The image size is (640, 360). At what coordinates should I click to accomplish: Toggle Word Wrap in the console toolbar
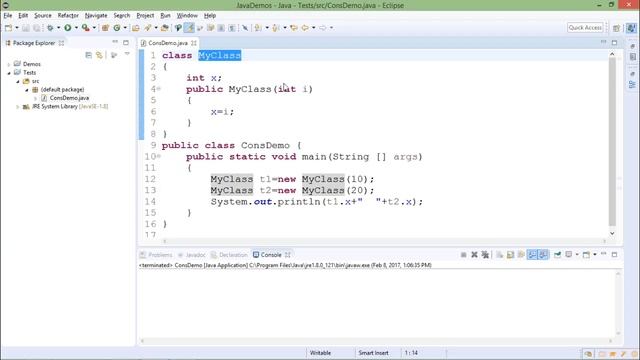point(521,255)
